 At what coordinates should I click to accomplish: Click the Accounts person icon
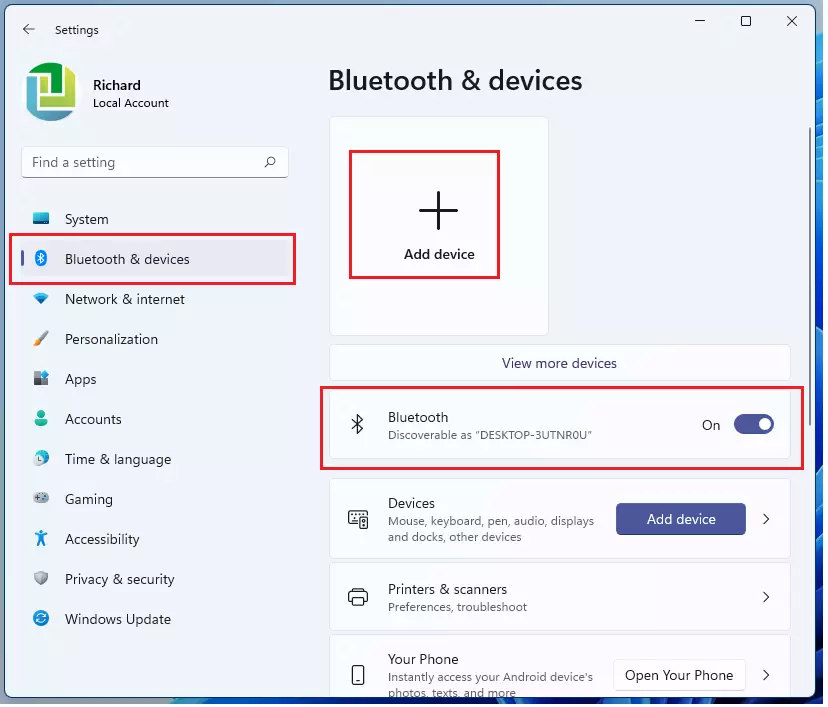41,420
